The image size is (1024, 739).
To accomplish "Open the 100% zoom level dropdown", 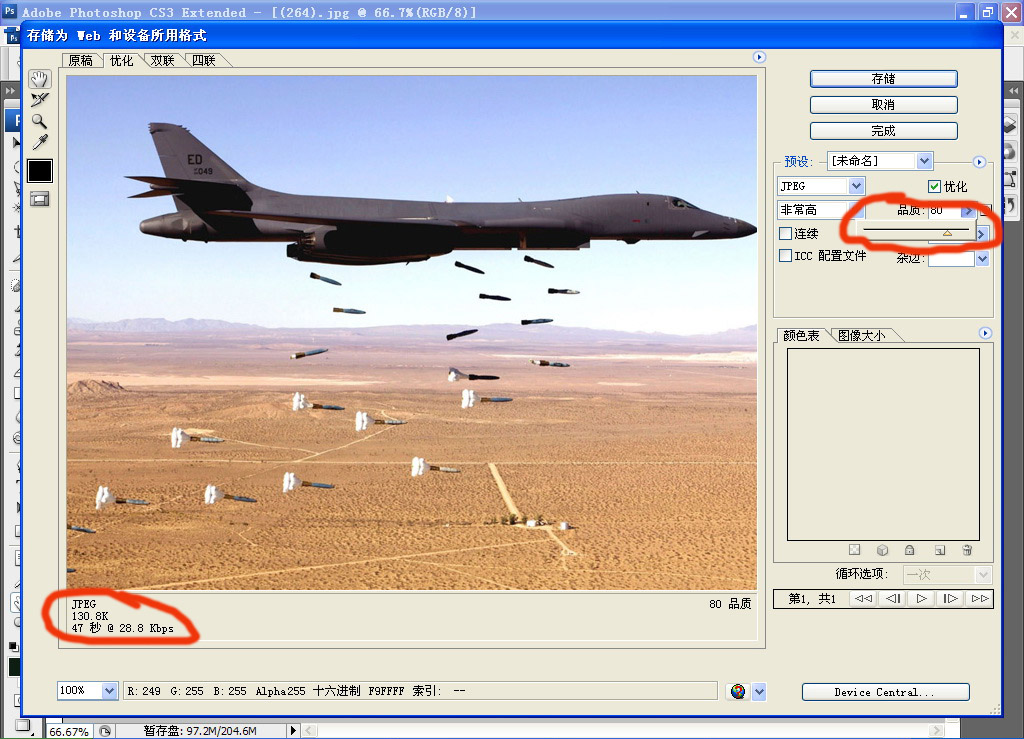I will click(x=109, y=691).
